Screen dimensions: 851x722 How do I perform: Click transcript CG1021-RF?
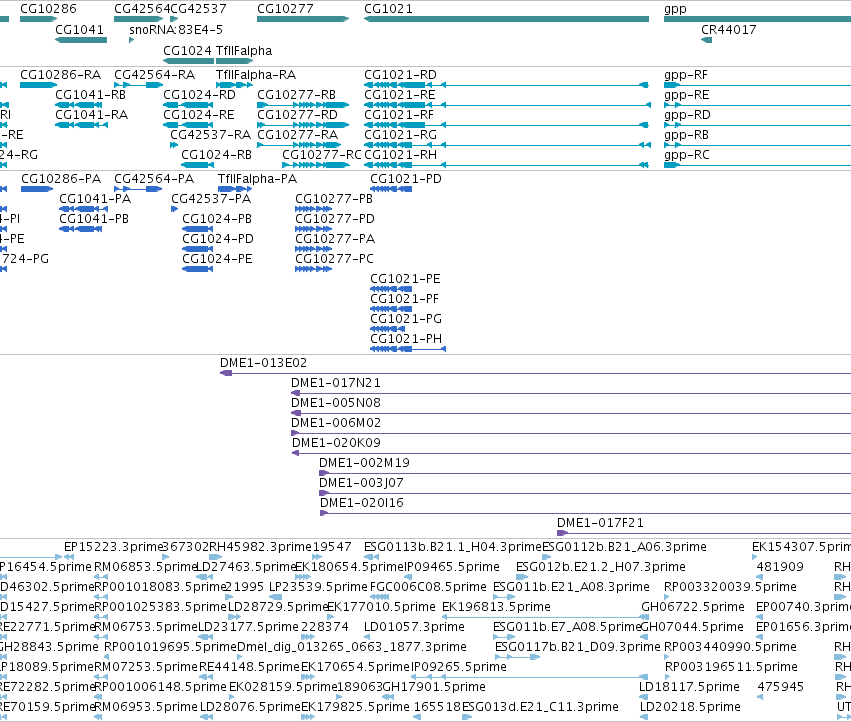(x=399, y=115)
